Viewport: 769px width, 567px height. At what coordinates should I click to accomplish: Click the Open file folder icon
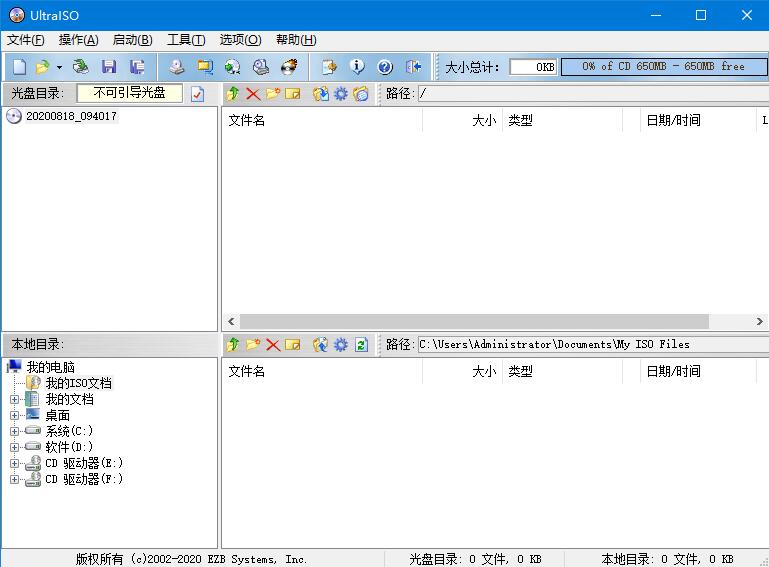[43, 67]
